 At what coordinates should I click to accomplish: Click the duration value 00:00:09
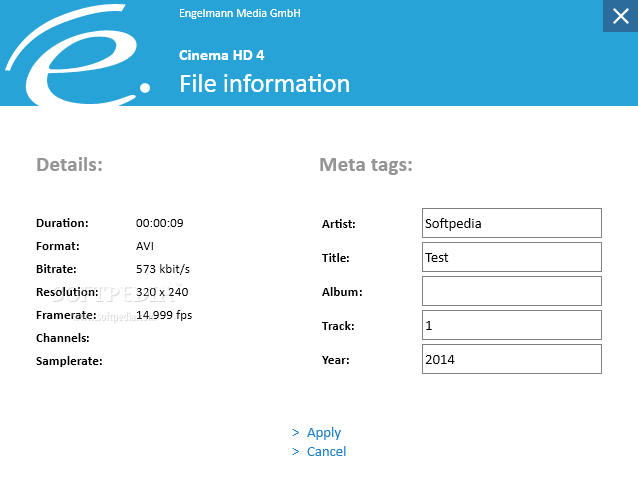(160, 223)
